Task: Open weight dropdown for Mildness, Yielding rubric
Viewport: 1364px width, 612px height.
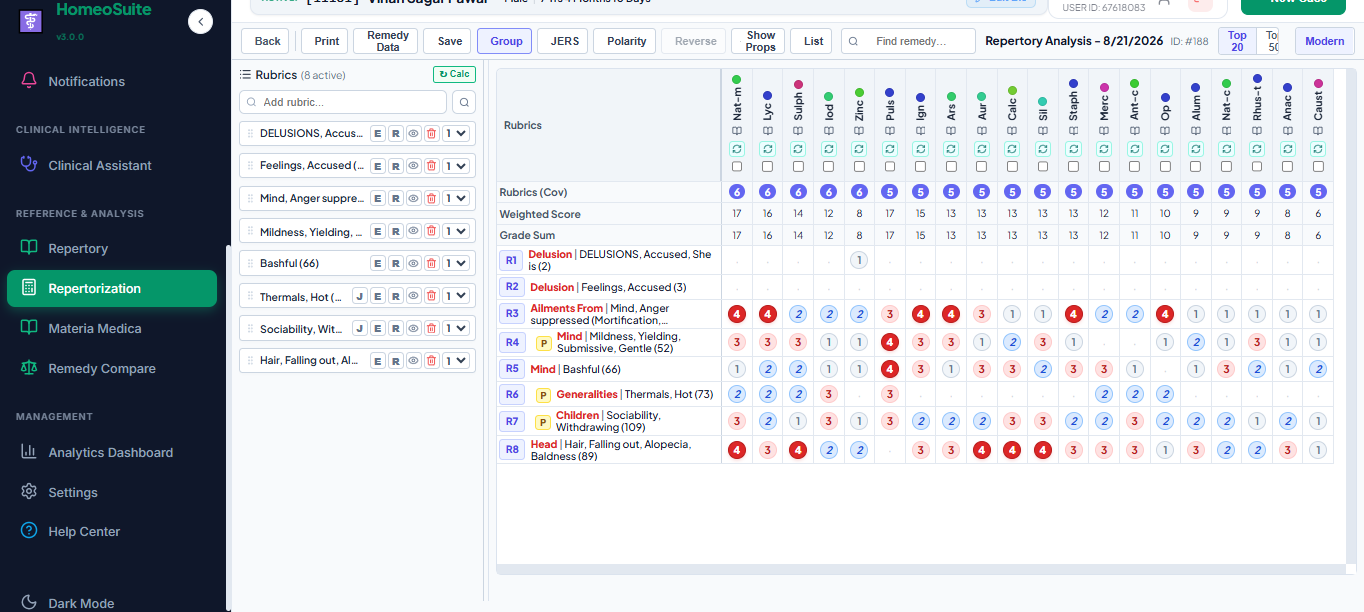Action: coord(457,231)
